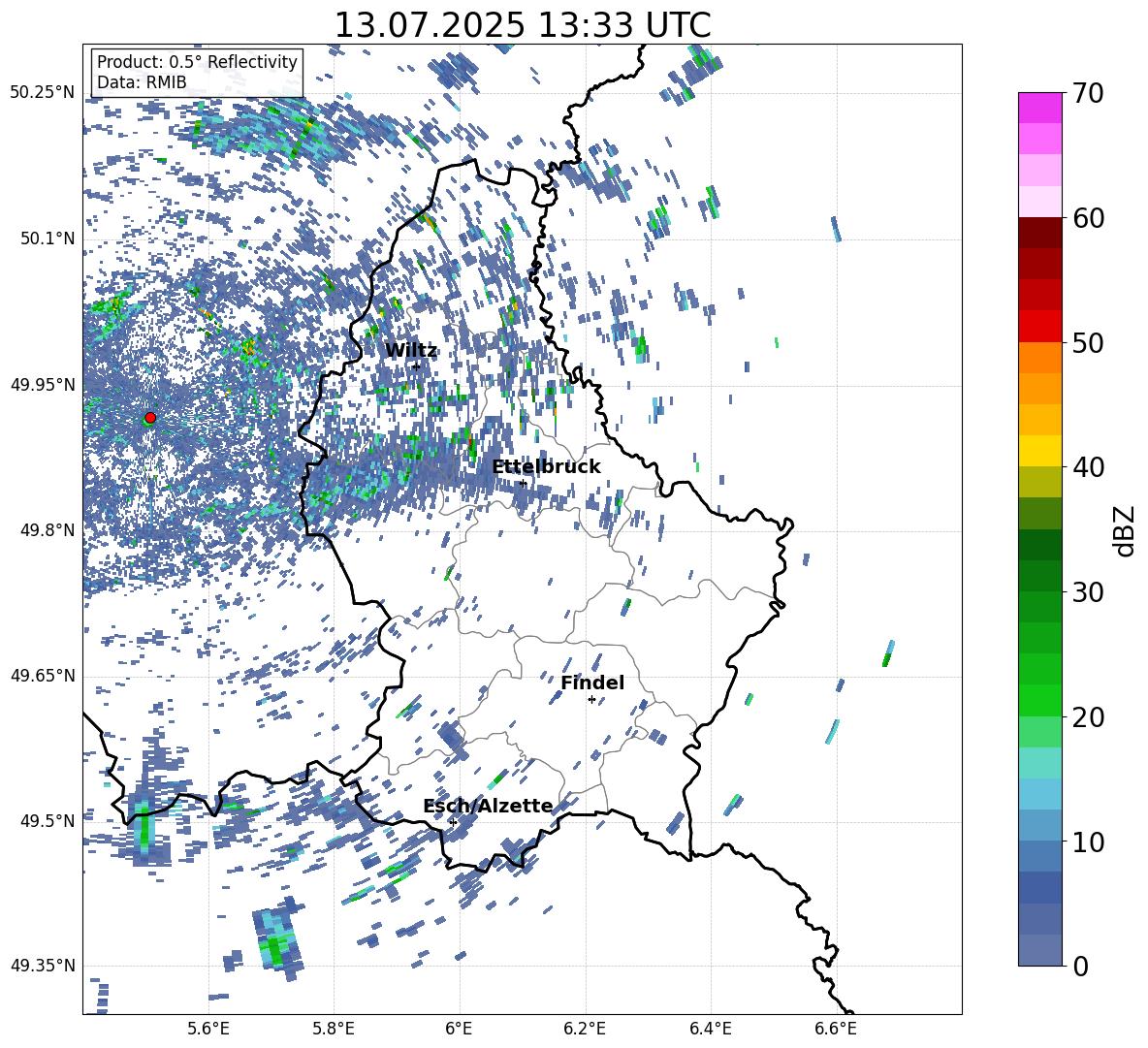Screen dimensions: 1148x1048
Task: Click the 70 dBZ colorbar tick label
Action: [x=1088, y=94]
